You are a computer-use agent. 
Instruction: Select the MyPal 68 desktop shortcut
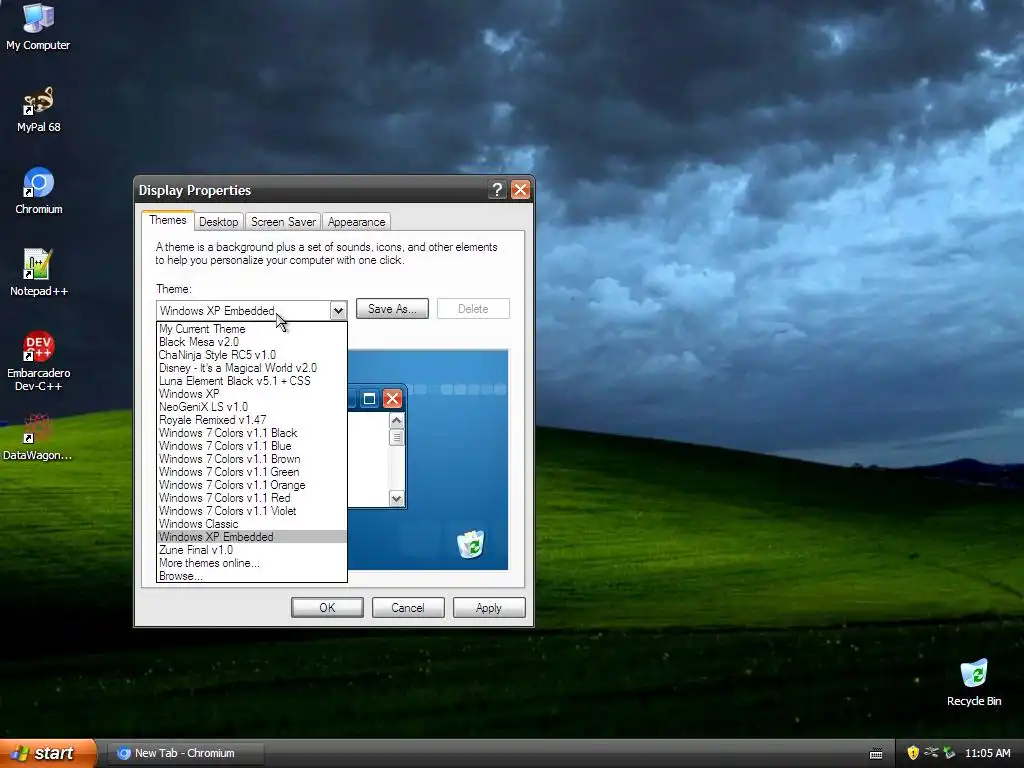(x=38, y=109)
